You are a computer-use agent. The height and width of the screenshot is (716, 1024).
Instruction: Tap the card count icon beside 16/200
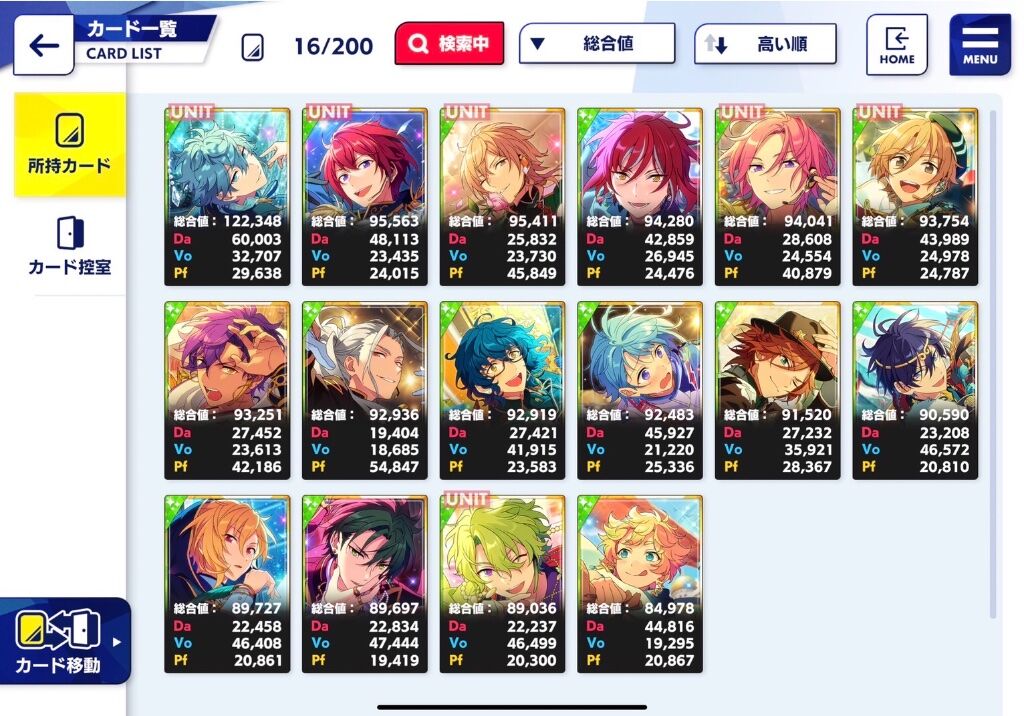[253, 46]
